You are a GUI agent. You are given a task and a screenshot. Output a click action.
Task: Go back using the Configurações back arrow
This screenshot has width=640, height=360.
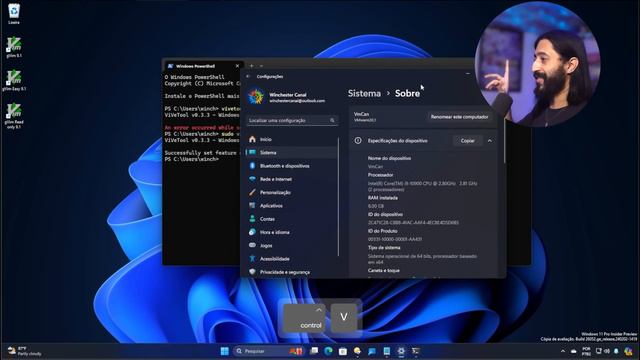pos(248,76)
